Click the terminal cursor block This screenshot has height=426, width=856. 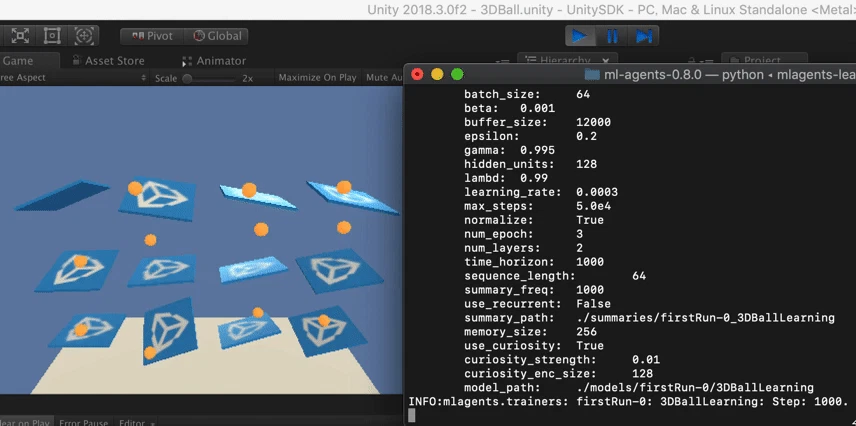coord(412,416)
